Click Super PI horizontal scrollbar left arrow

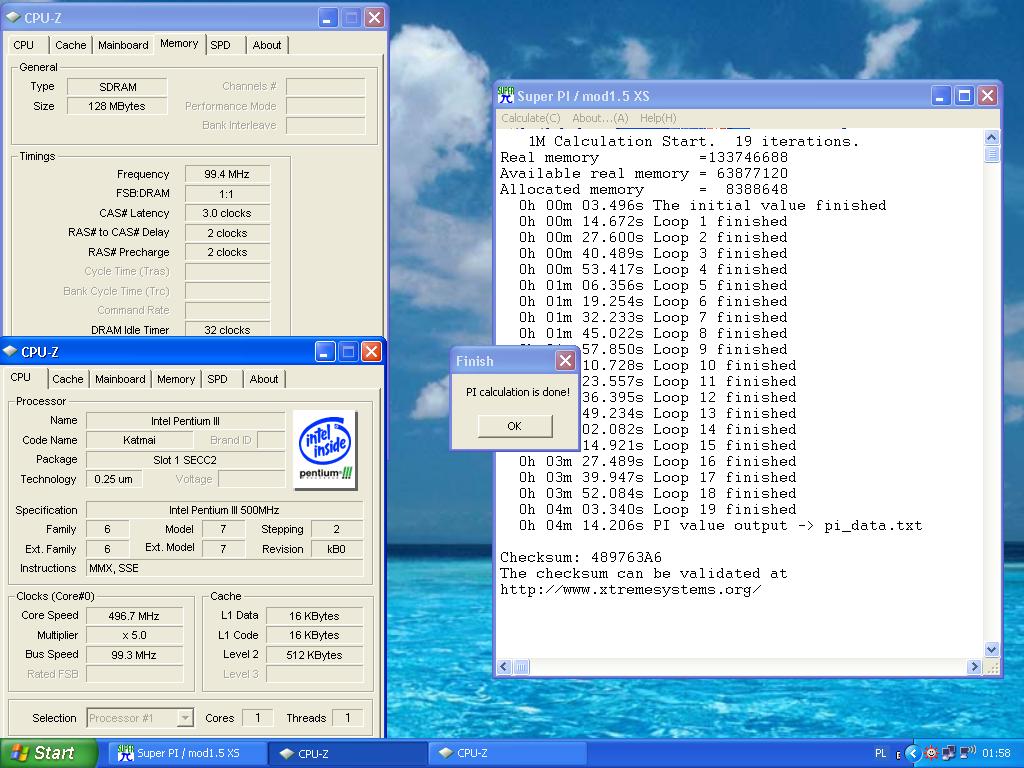pos(504,667)
